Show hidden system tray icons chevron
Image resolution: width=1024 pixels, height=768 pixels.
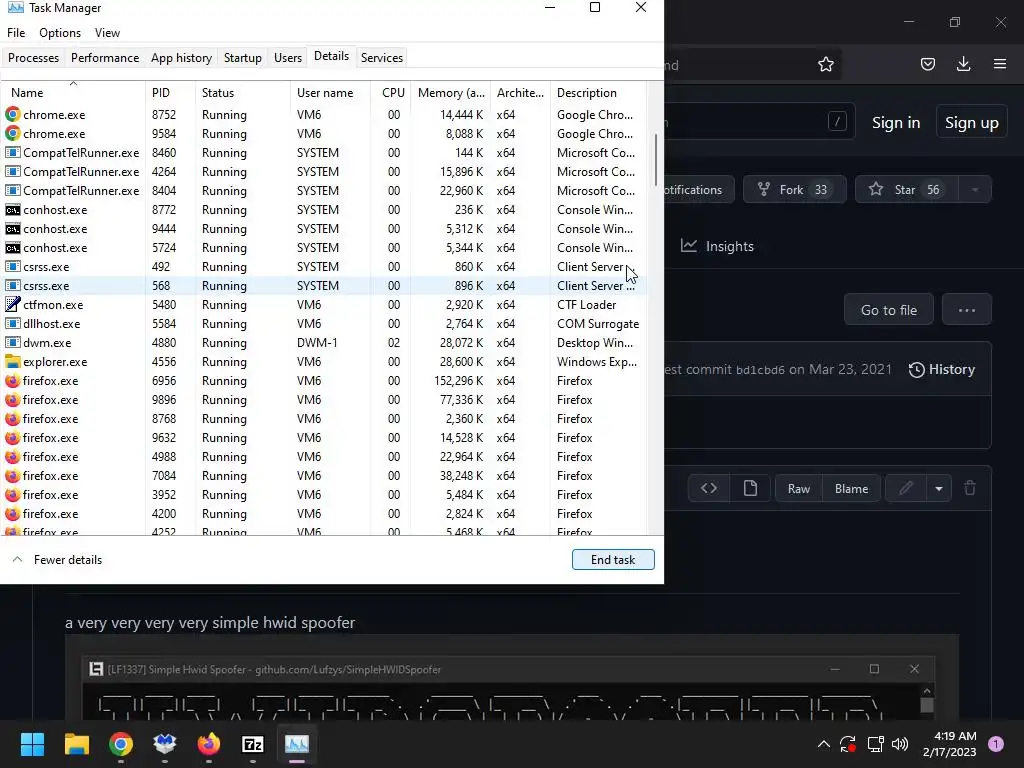(x=824, y=744)
